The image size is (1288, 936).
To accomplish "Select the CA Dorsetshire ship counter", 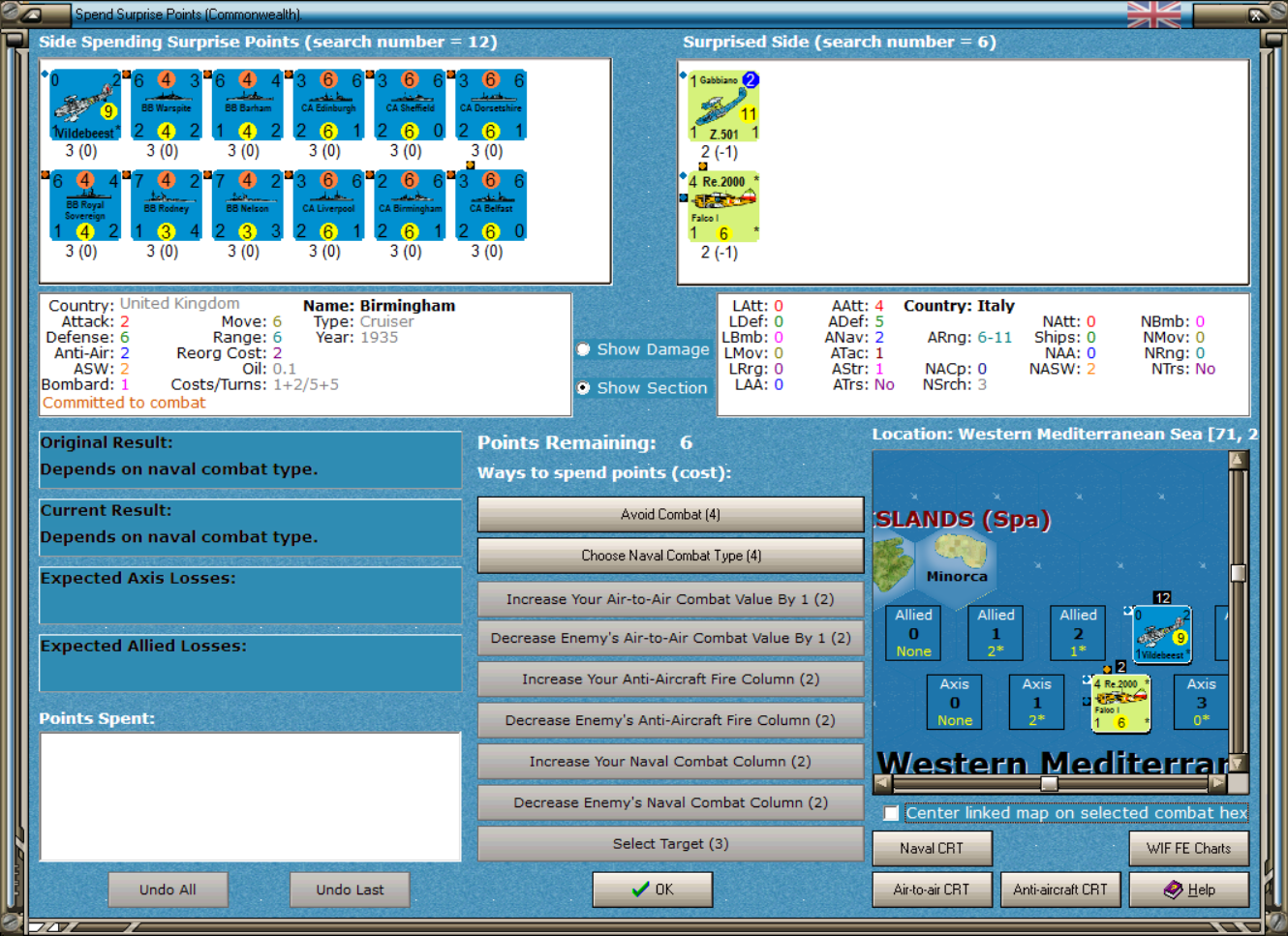I will 492,105.
